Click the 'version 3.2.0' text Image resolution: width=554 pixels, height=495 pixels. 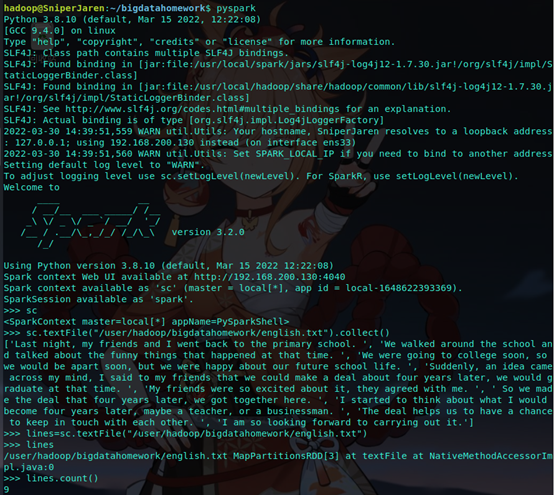(208, 232)
